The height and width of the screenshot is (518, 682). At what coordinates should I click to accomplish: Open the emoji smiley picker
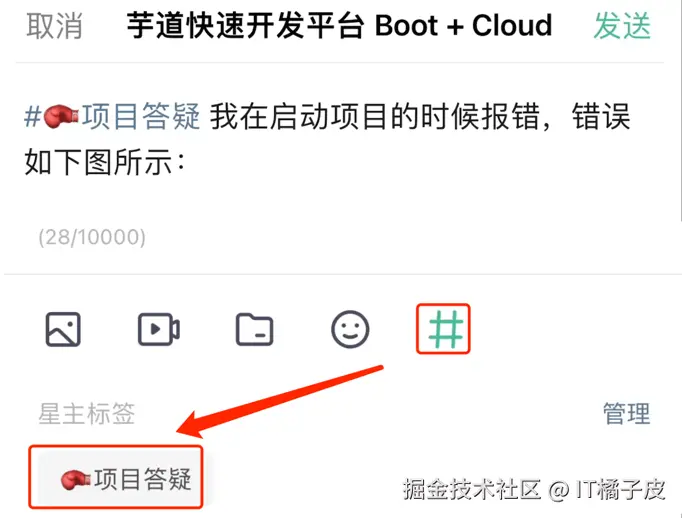[350, 329]
